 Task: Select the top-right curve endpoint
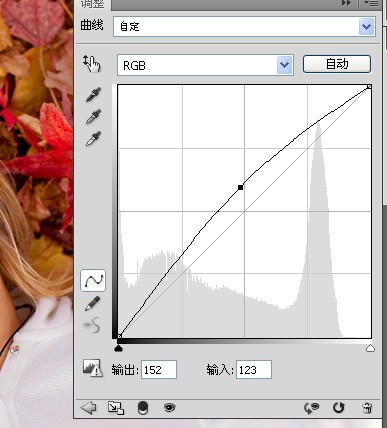369,87
